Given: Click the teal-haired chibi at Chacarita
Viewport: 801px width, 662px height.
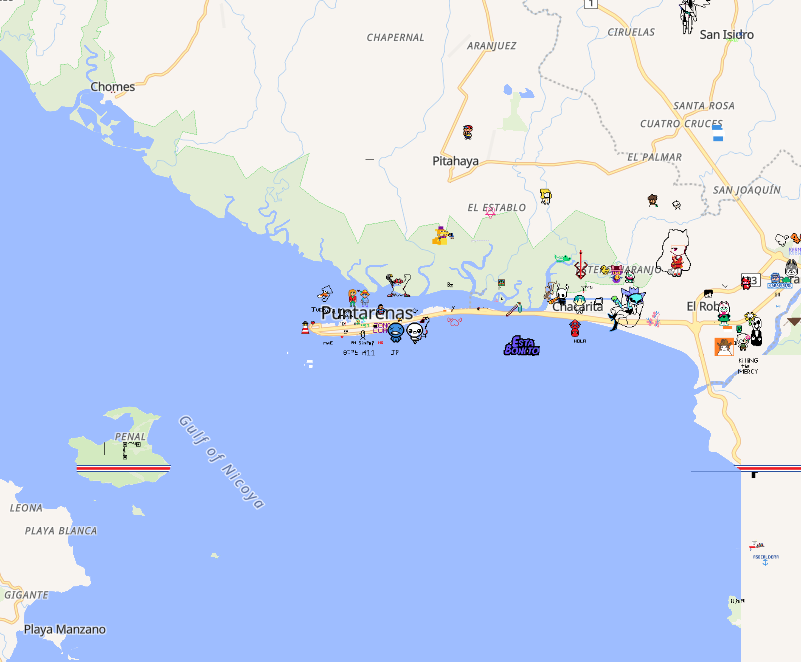Looking at the screenshot, I should pyautogui.click(x=579, y=303).
